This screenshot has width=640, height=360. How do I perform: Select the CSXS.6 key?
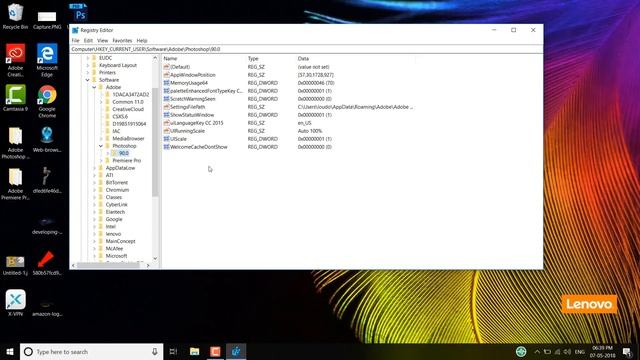120,117
